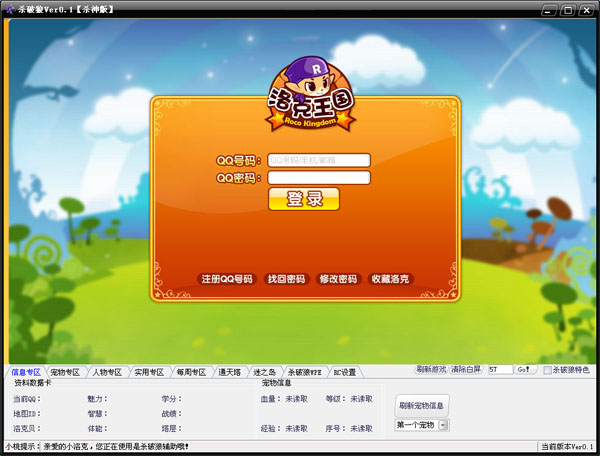600x456 pixels.
Task: Open the 注册QQ号码 link
Action: pos(227,279)
